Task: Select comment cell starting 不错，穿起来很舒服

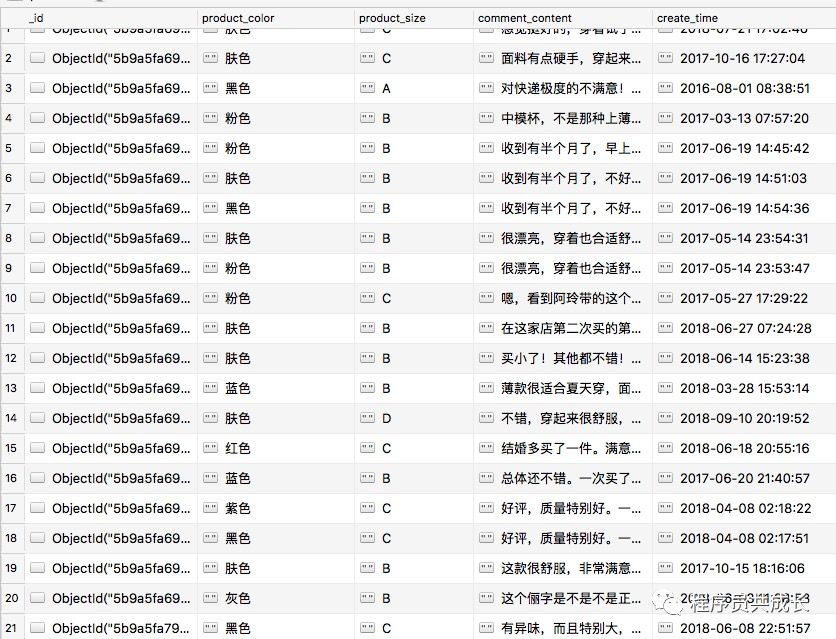Action: 563,418
